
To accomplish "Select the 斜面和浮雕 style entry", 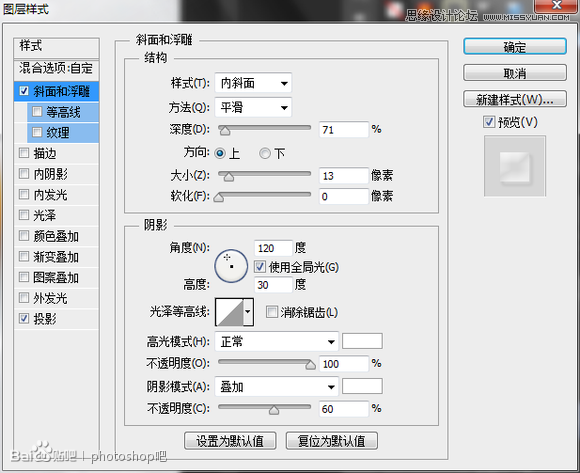I will pyautogui.click(x=57, y=91).
